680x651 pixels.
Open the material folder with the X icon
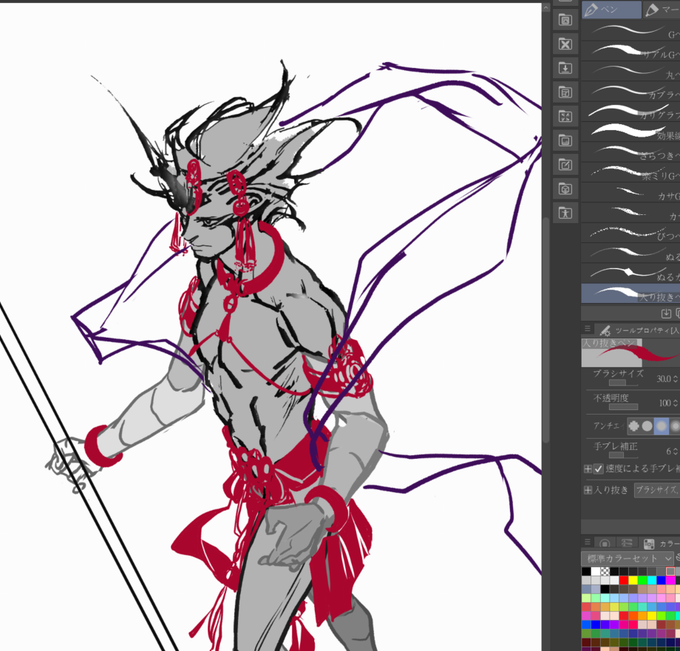click(565, 44)
